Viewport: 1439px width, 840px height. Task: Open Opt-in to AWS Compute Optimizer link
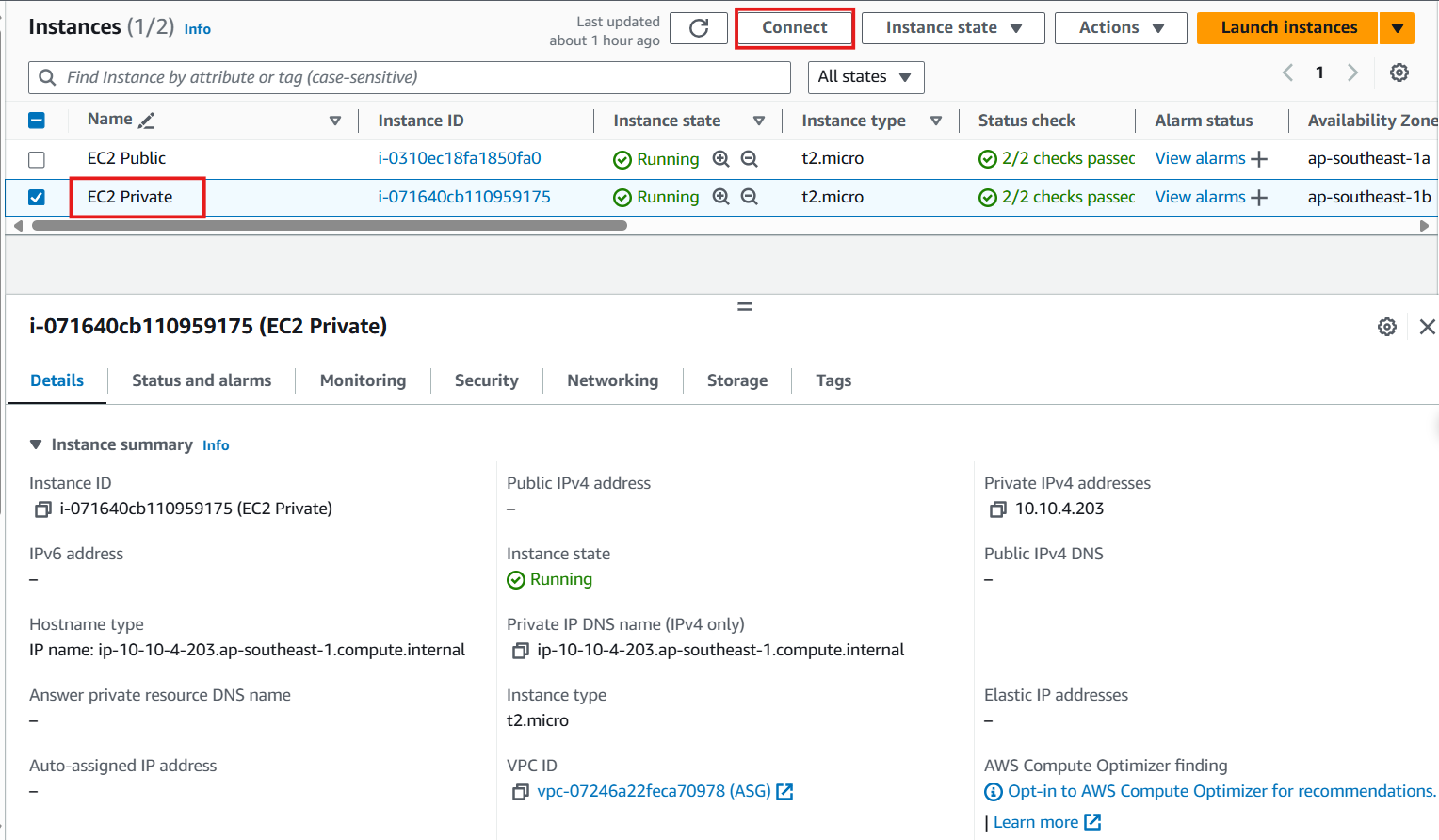[x=1221, y=792]
